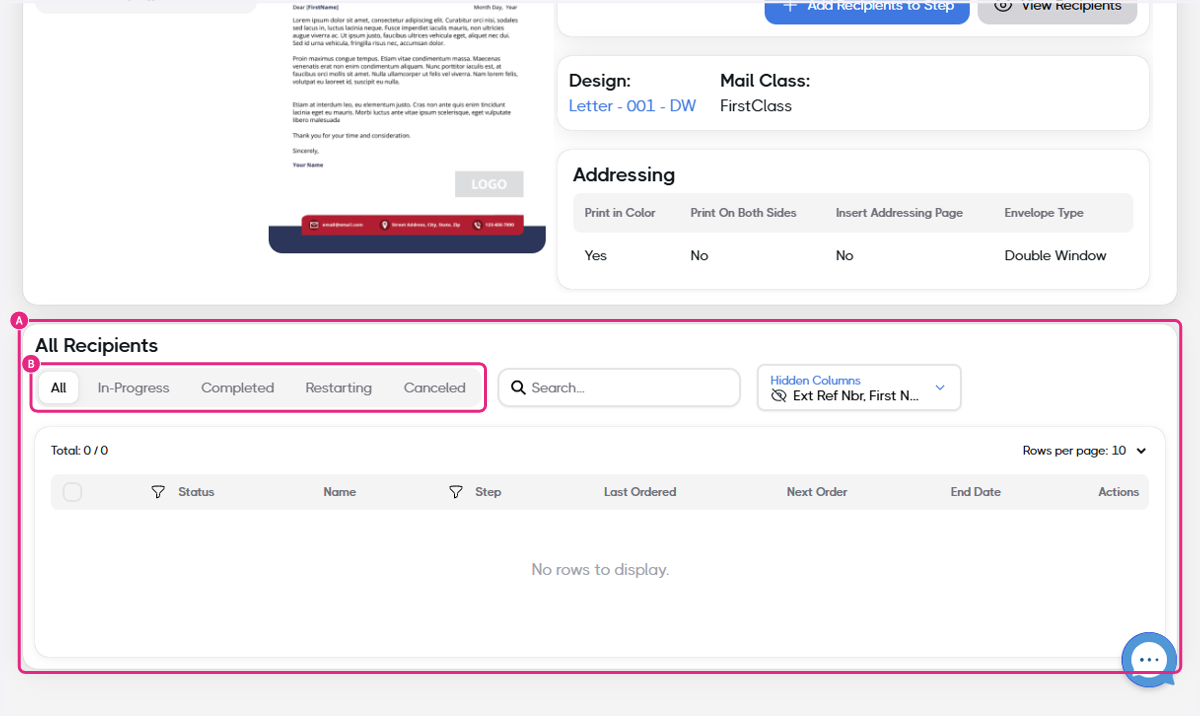The image size is (1200, 716).
Task: Click the Total: 0 / 0 count text
Action: click(x=80, y=451)
